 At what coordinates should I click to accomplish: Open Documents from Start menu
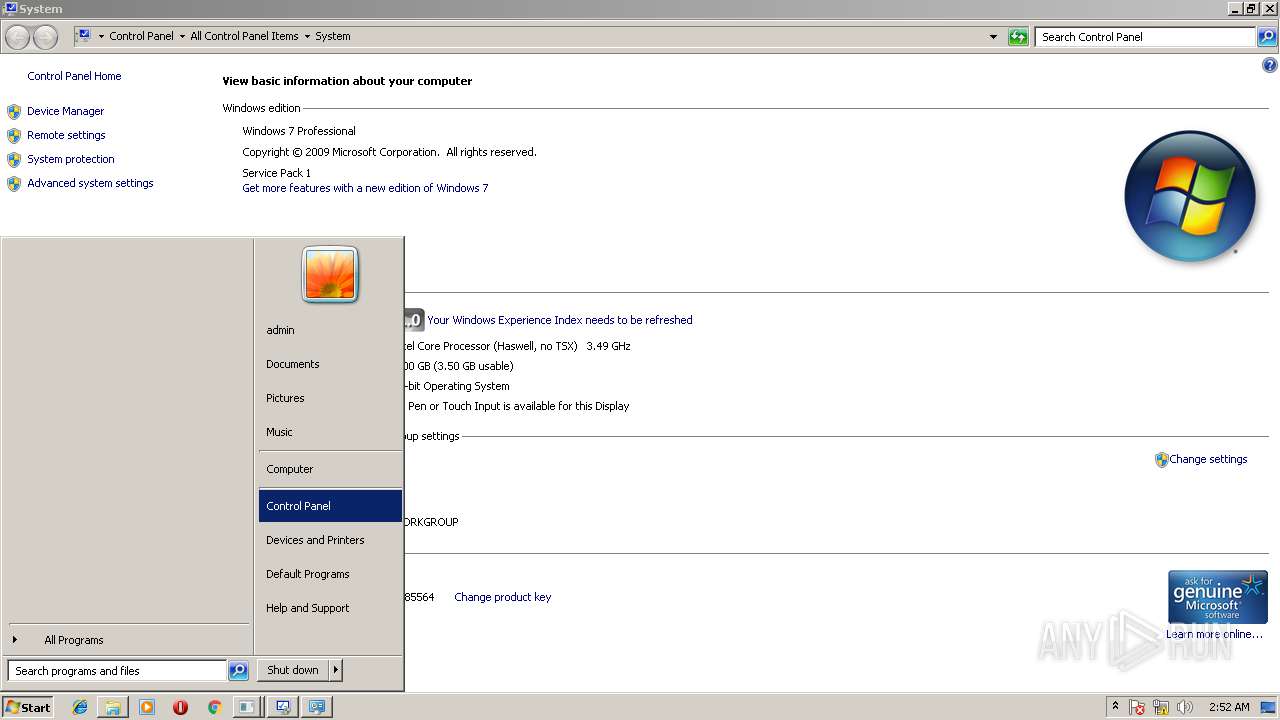click(x=330, y=364)
